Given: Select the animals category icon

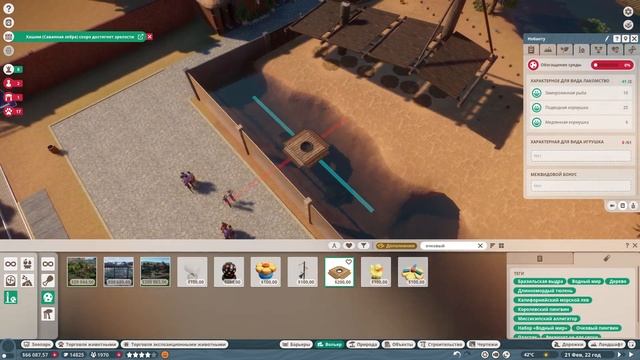Looking at the screenshot, I should click(27, 264).
